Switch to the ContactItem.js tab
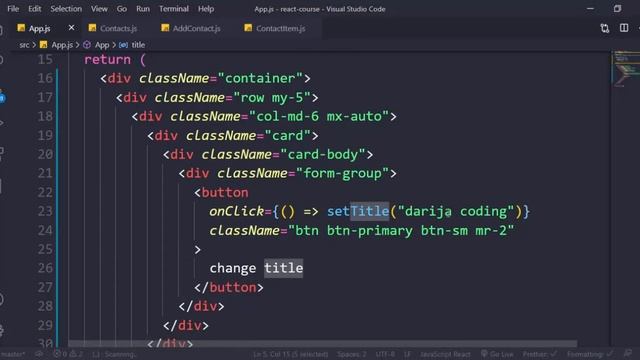 tap(280, 28)
